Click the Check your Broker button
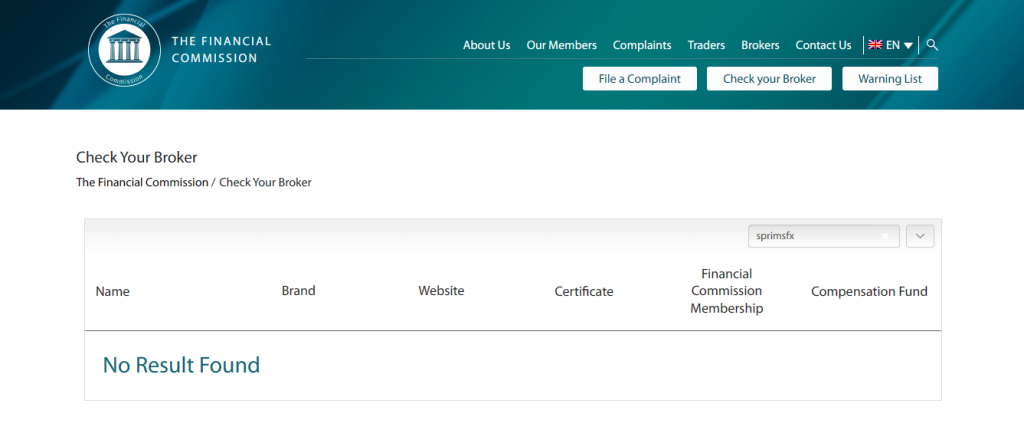The image size is (1024, 430). click(x=769, y=78)
